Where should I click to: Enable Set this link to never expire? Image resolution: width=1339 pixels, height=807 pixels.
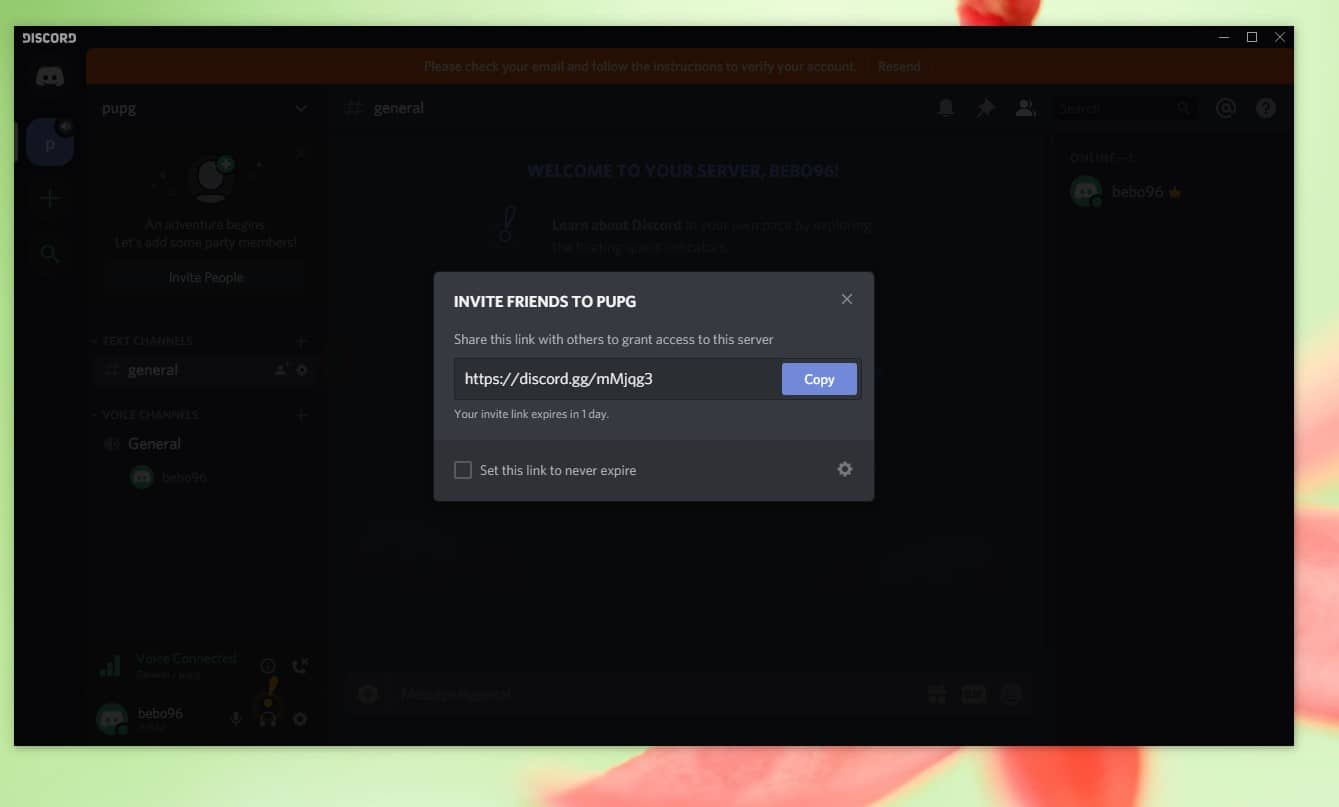[463, 470]
